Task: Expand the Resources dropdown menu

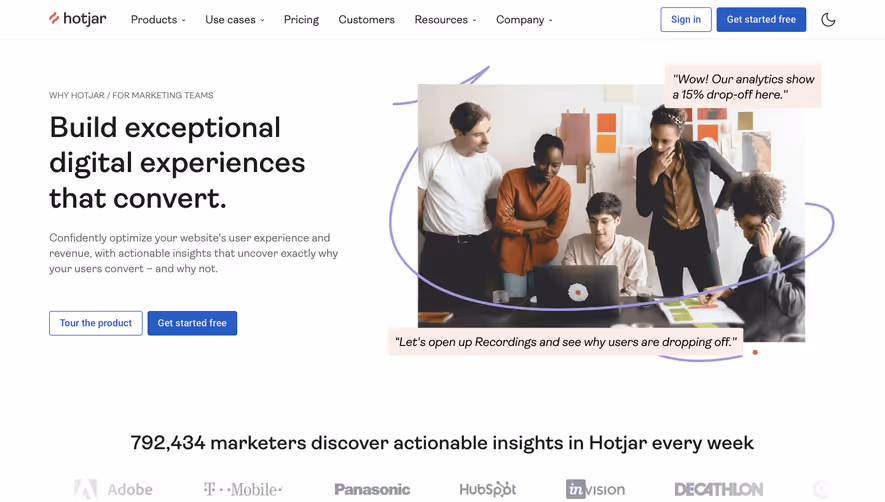Action: (445, 20)
